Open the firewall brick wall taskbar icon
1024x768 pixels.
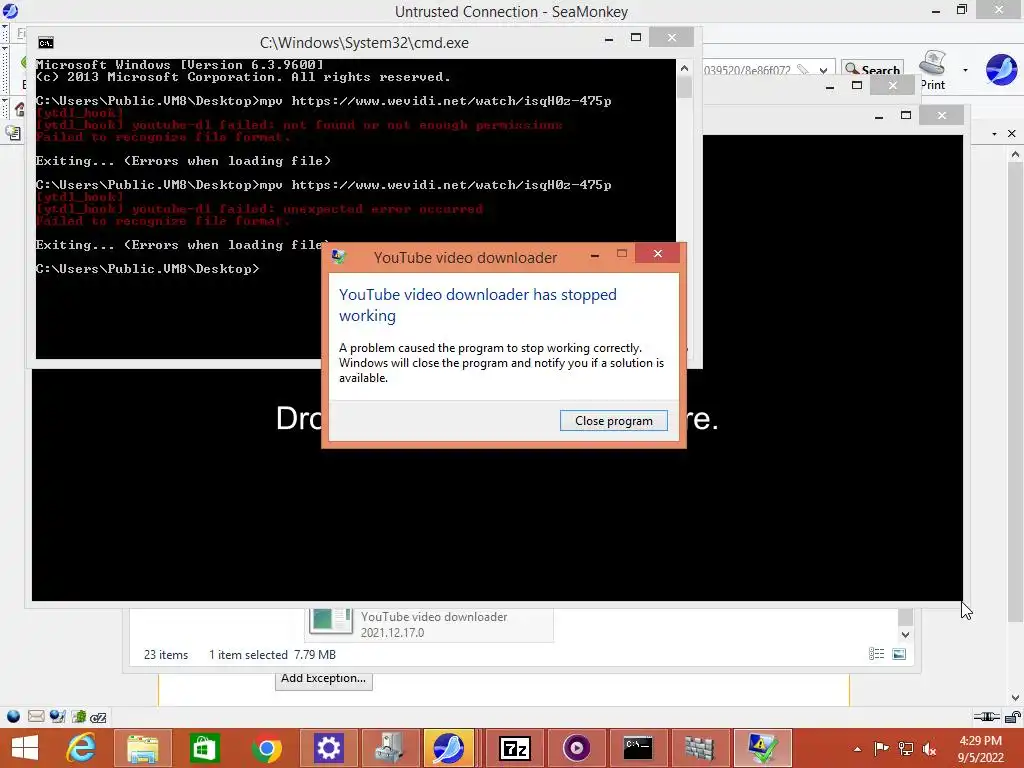point(699,748)
